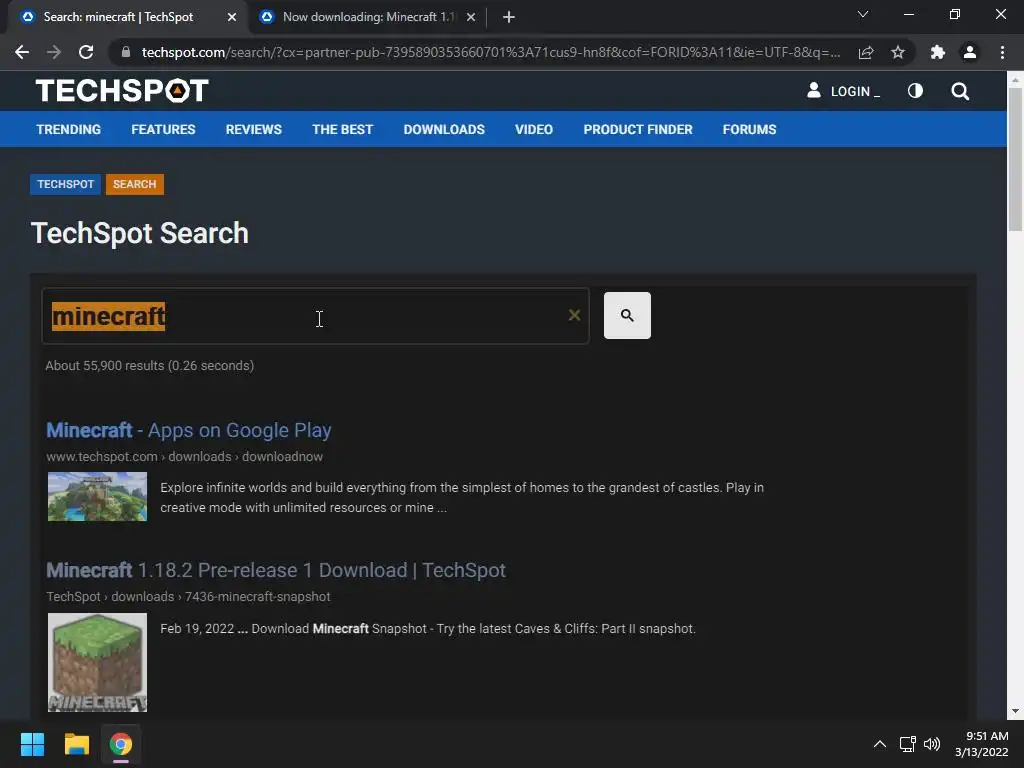Open 'Minecraft - Apps on Google Play' result
Image resolution: width=1024 pixels, height=768 pixels.
click(x=189, y=430)
